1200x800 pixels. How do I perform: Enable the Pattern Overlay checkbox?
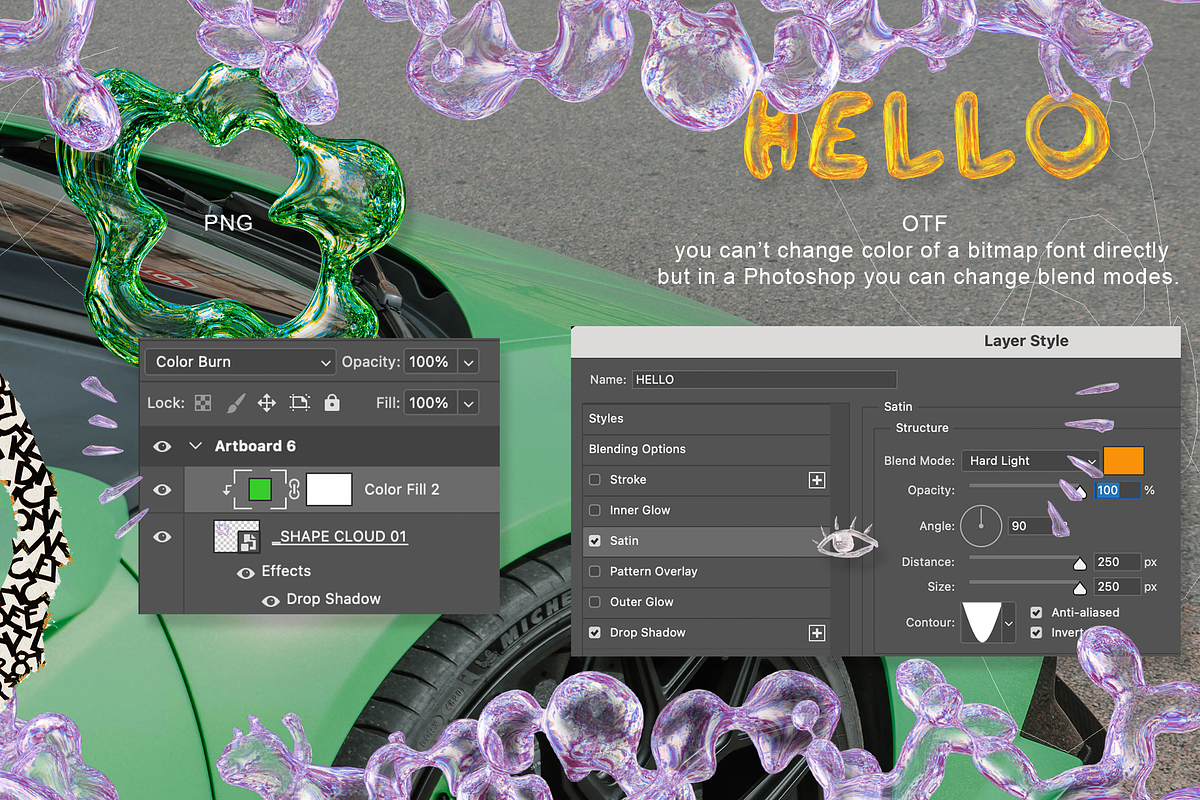click(x=595, y=572)
